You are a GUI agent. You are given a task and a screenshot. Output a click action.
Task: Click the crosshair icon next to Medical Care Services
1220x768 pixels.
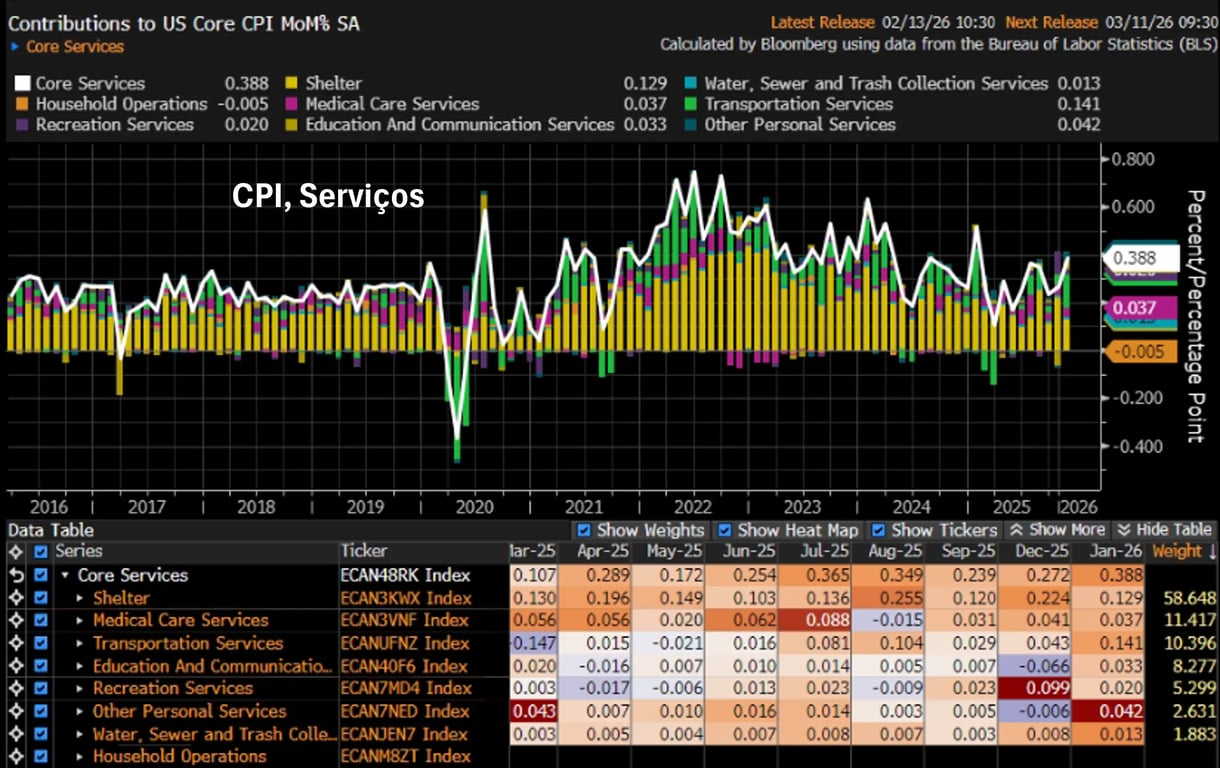click(x=15, y=621)
